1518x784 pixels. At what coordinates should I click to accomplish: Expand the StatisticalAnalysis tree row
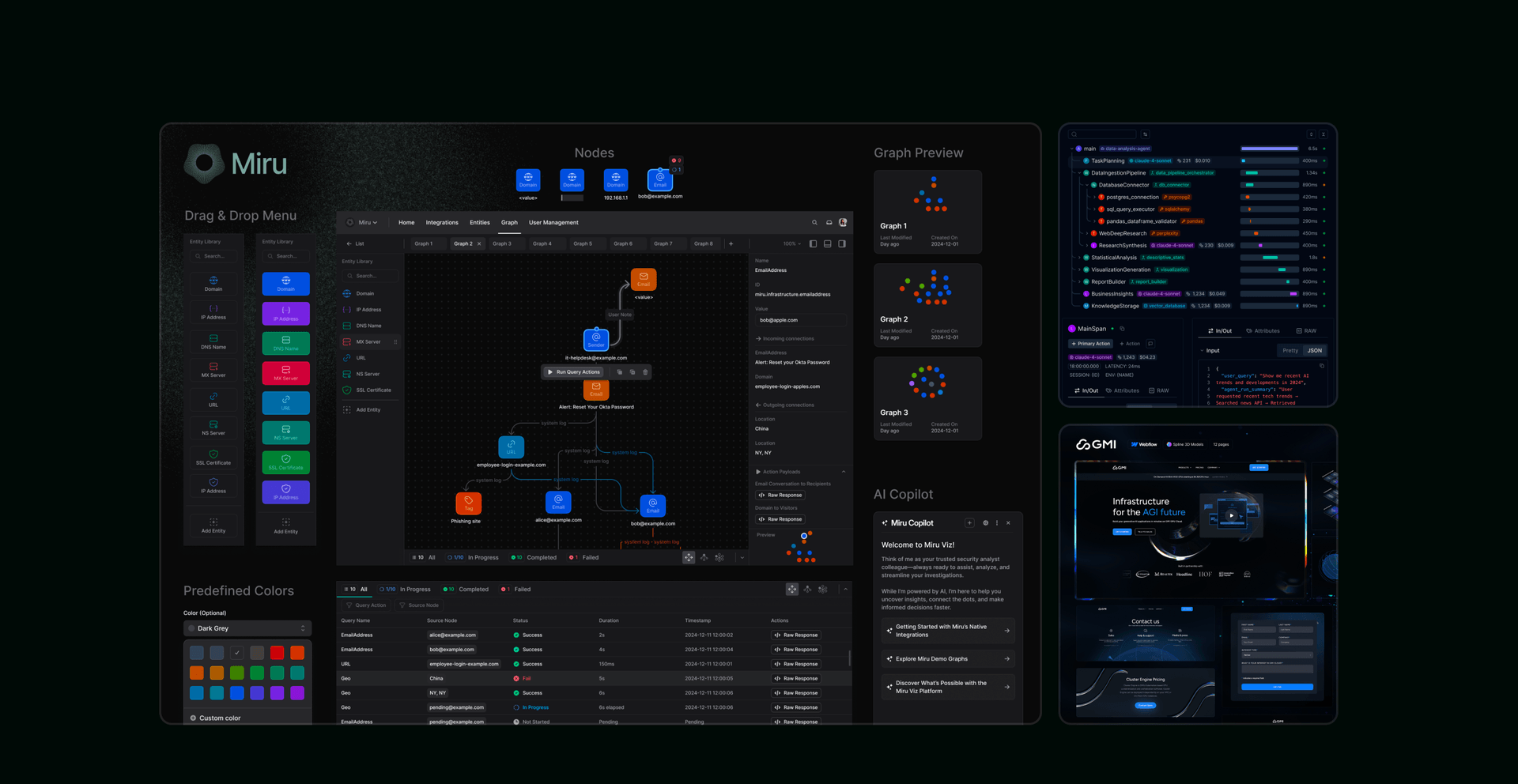(x=1078, y=258)
